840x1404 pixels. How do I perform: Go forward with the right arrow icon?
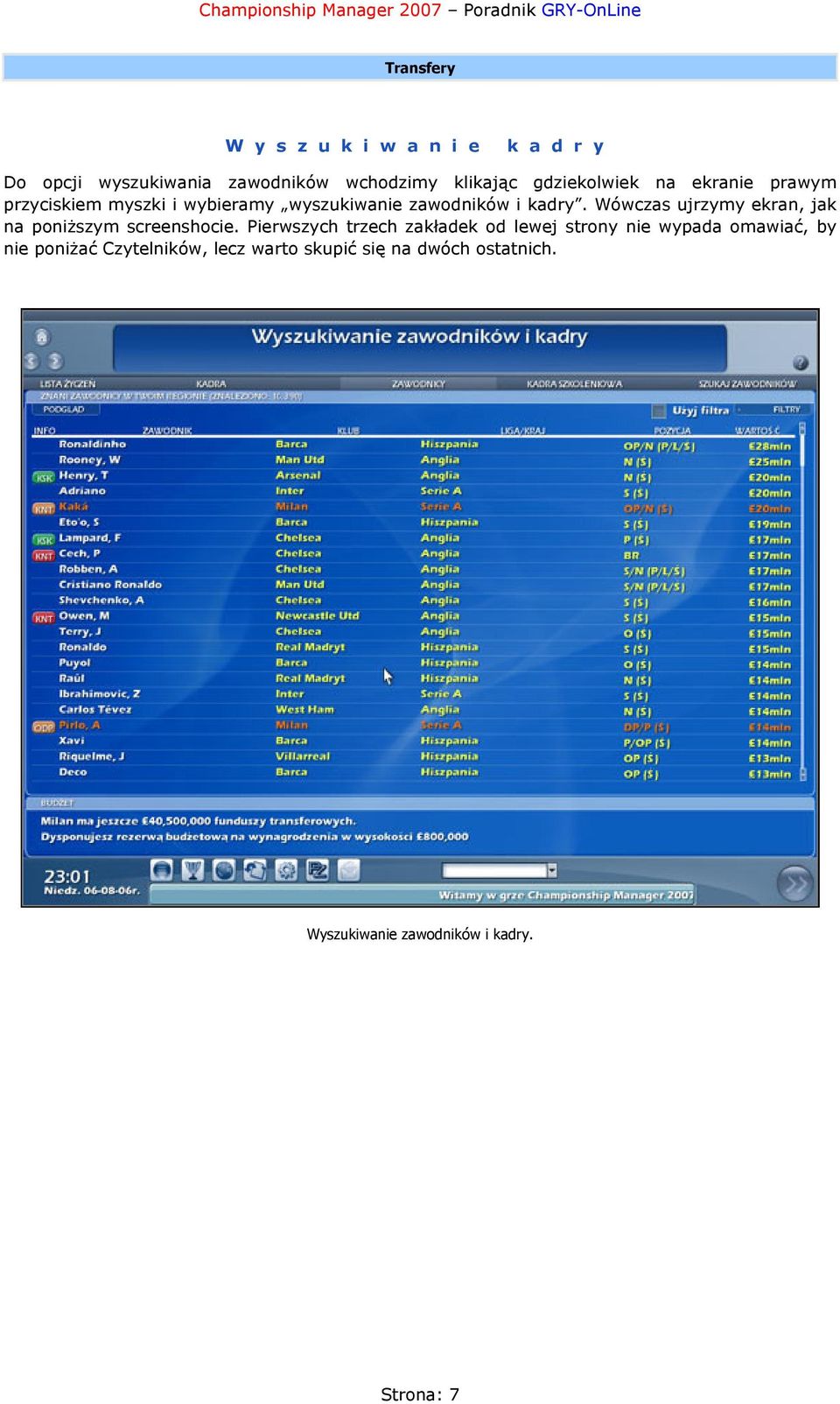pos(54,361)
